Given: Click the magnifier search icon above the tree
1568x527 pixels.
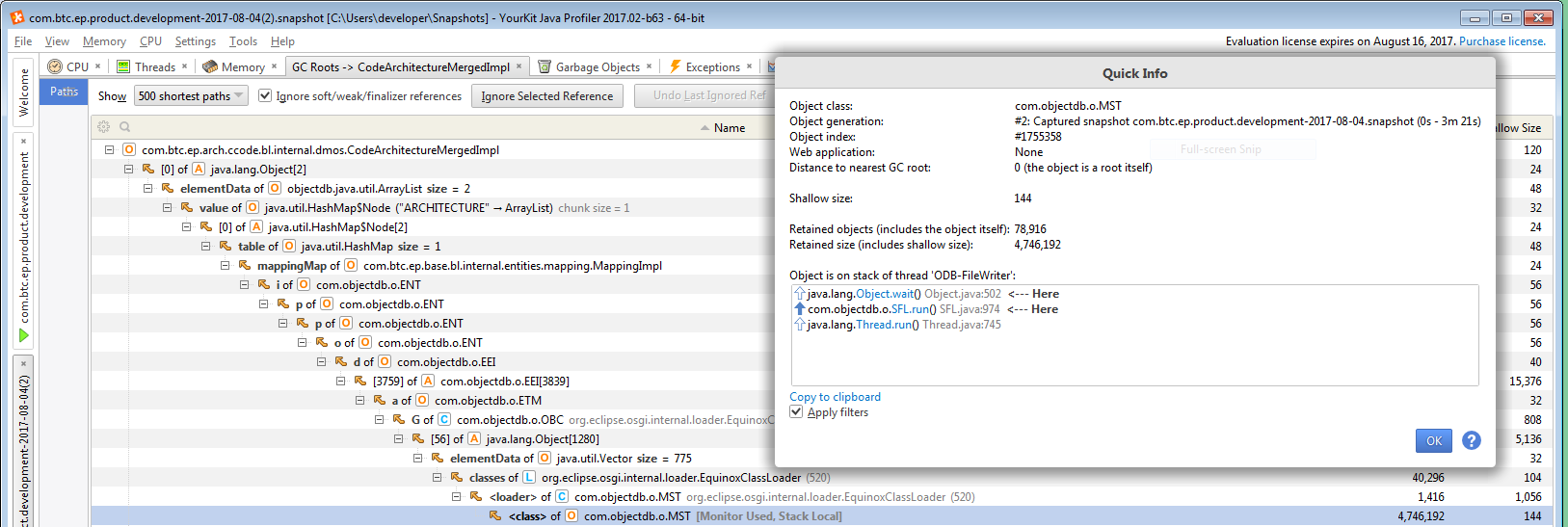Looking at the screenshot, I should point(124,127).
